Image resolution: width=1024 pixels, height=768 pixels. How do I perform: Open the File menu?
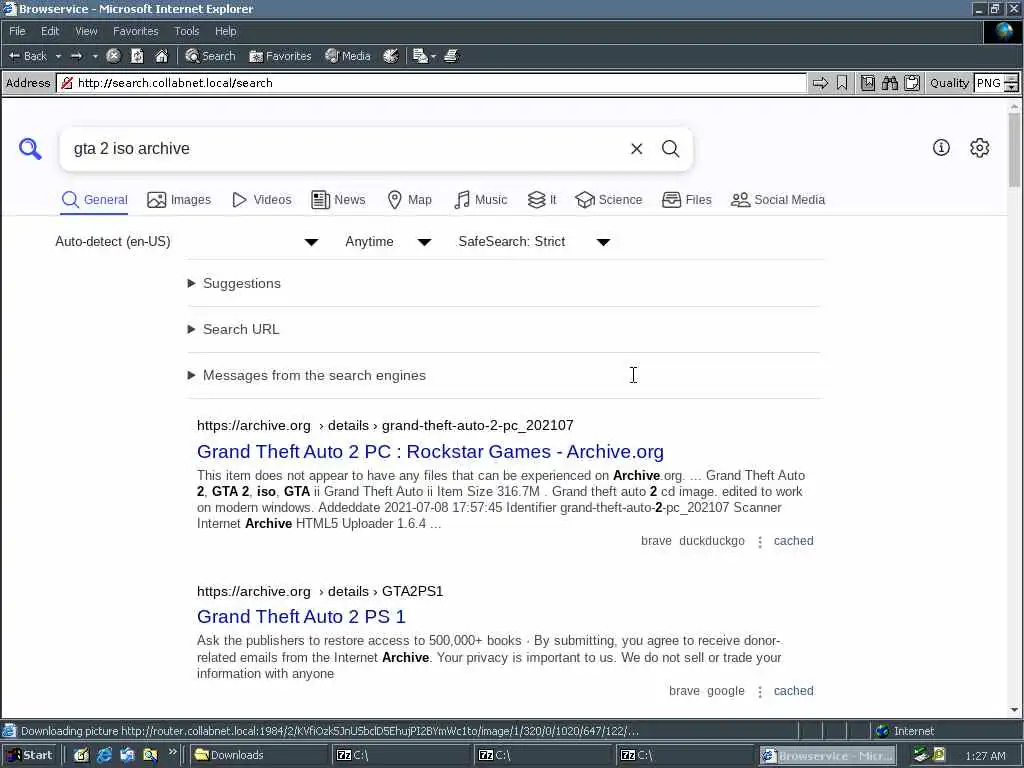click(17, 31)
